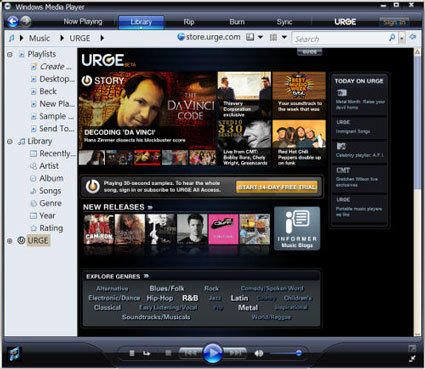Viewport: 425px width, 369px height.
Task: Open the Burn tab
Action: pyautogui.click(x=237, y=22)
